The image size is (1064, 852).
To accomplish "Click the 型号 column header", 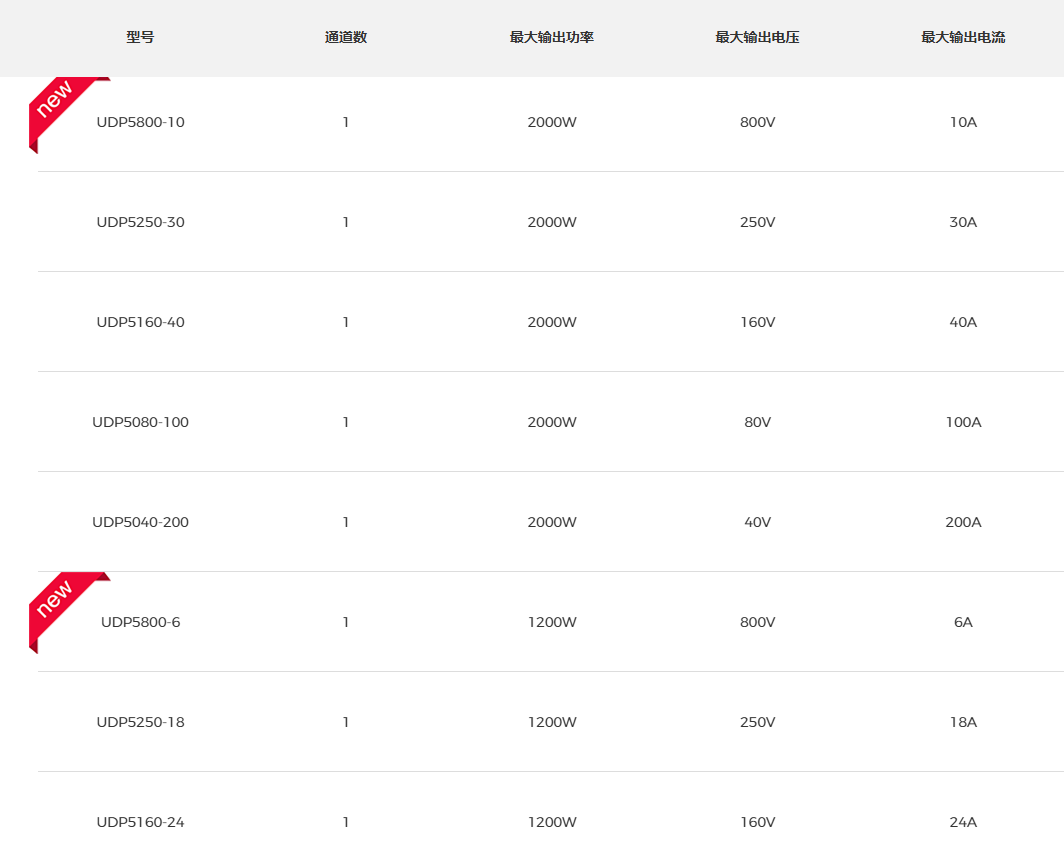I will [x=140, y=38].
